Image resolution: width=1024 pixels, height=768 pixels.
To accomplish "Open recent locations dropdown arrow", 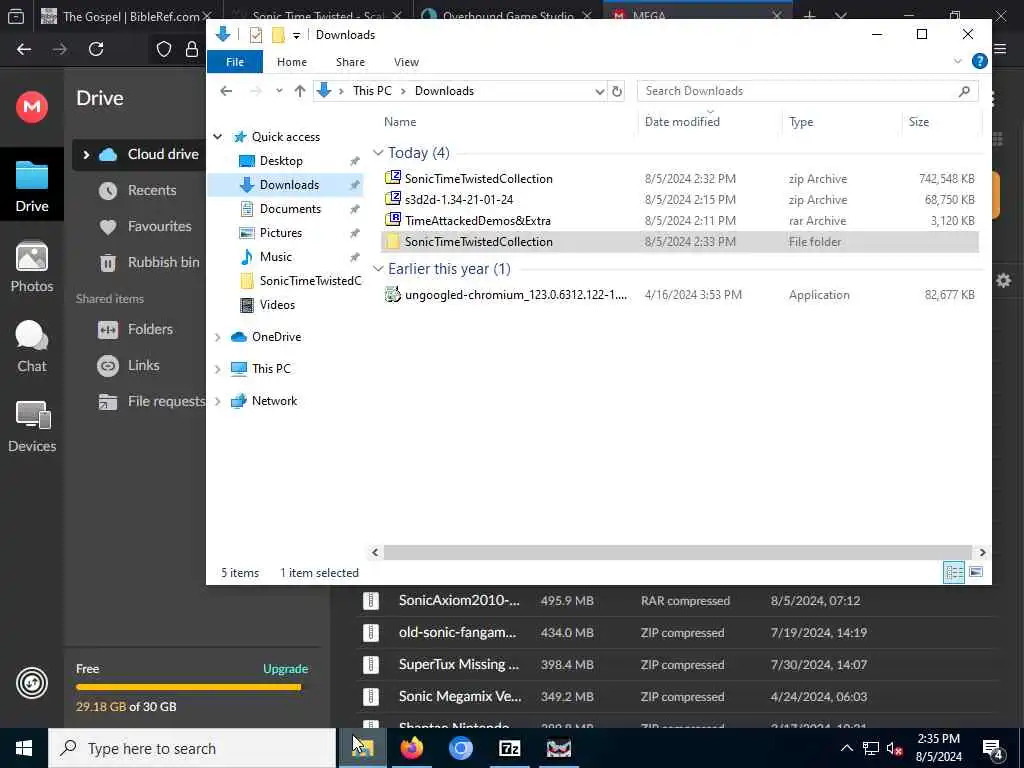I will 279,91.
